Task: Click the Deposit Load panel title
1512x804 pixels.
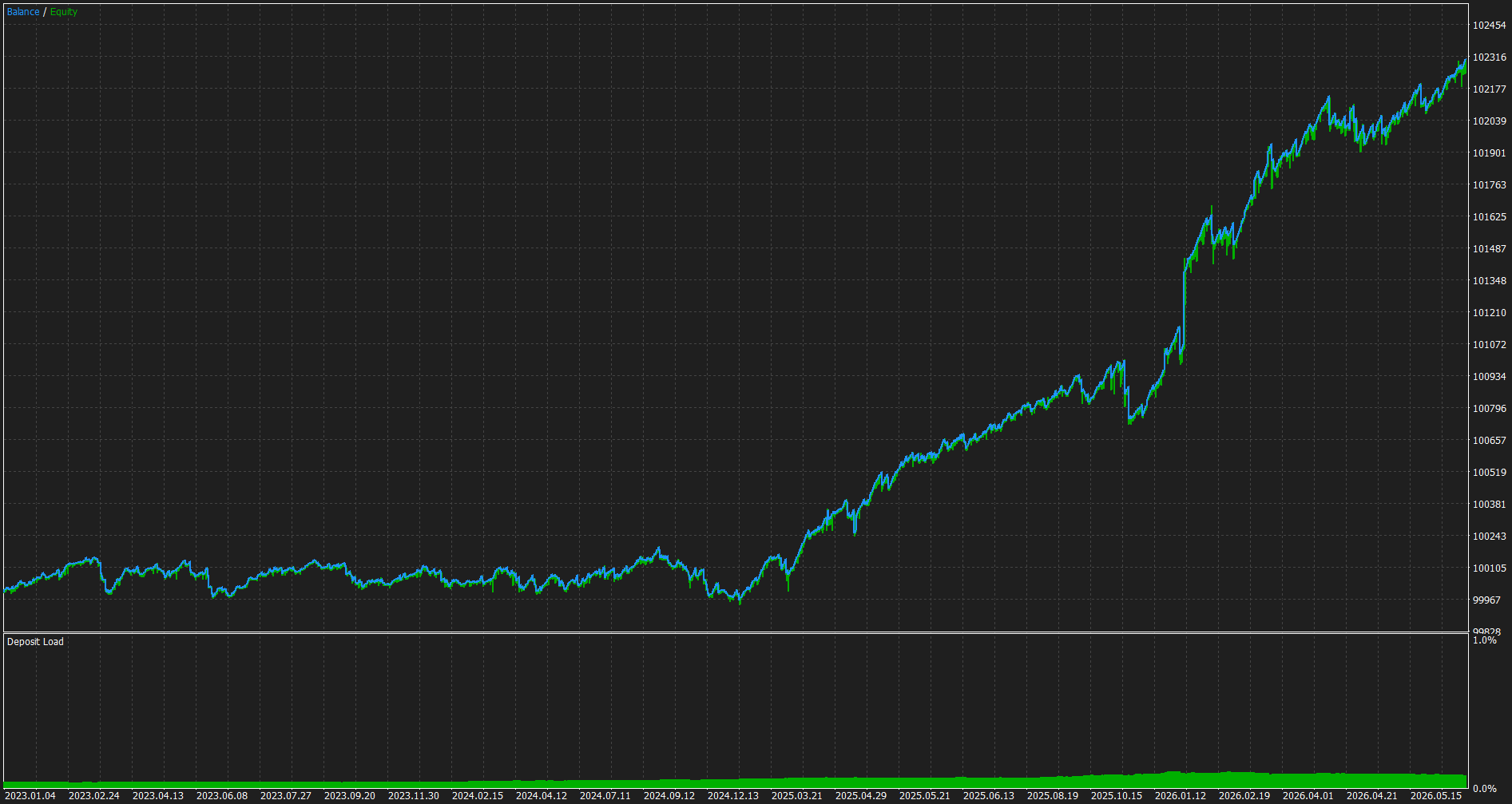Action: pyautogui.click(x=35, y=642)
